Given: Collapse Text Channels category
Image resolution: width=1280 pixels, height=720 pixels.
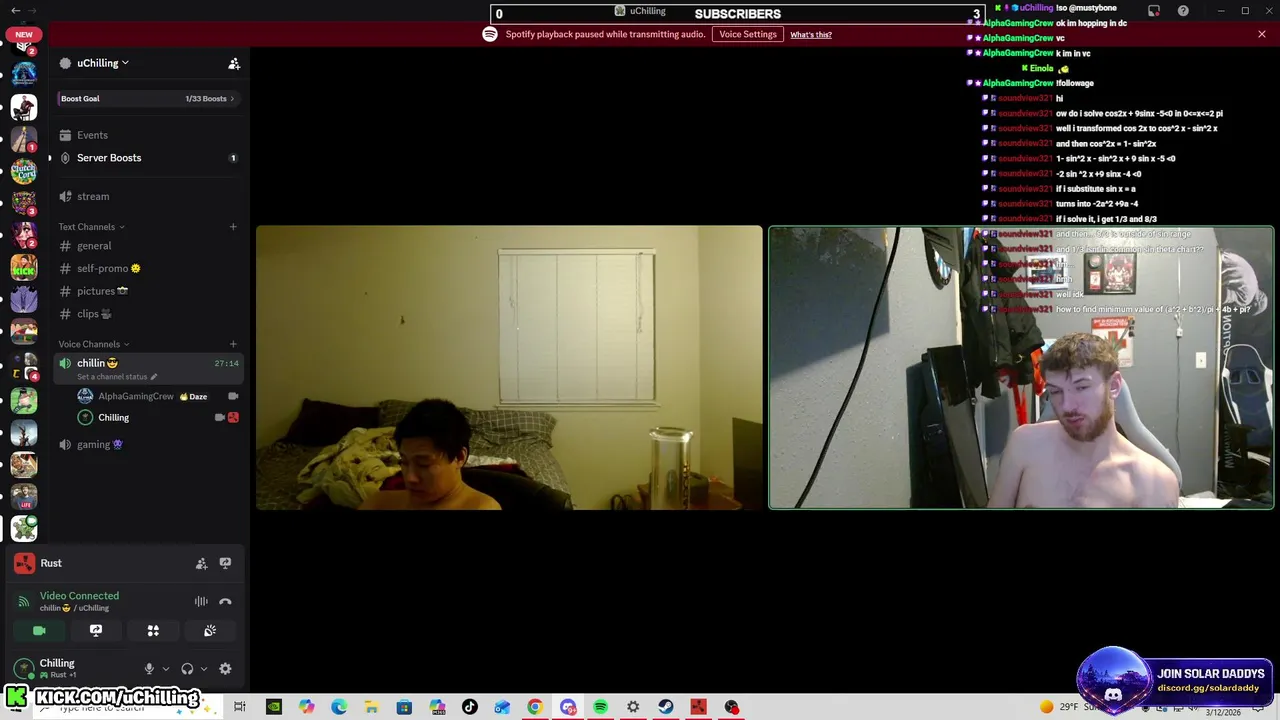Looking at the screenshot, I should click(93, 227).
